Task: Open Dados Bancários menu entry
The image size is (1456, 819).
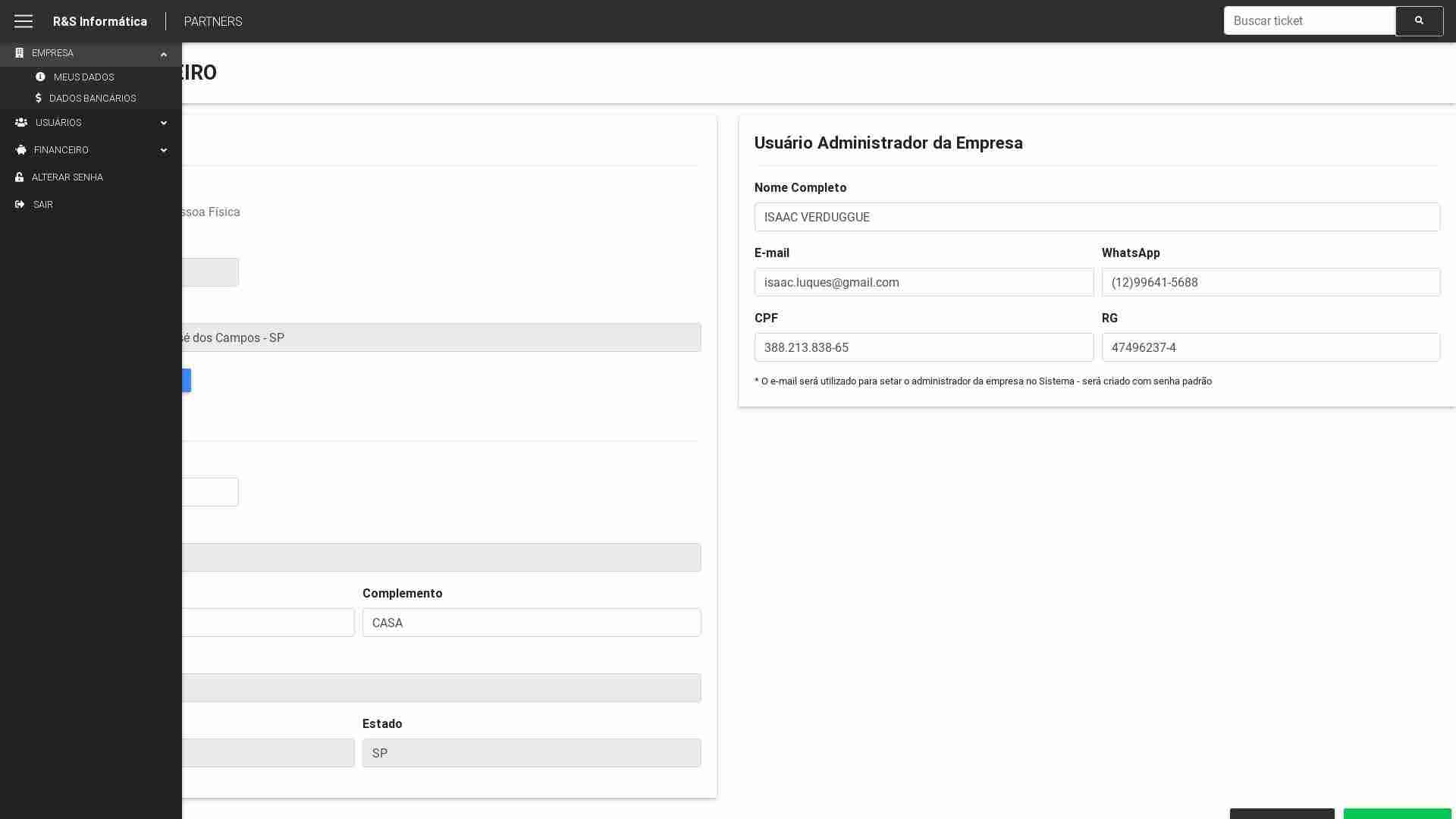Action: [93, 99]
